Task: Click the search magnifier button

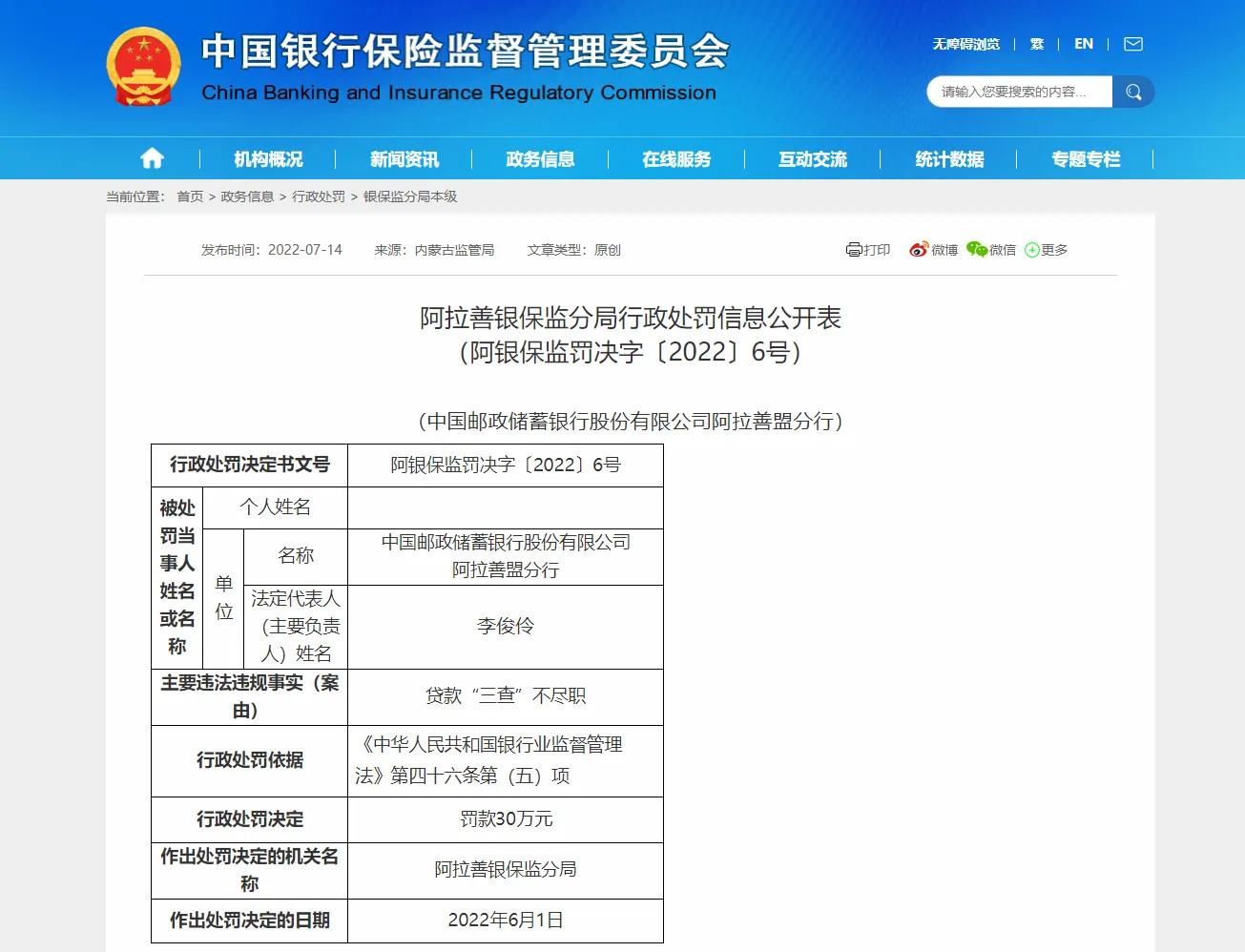Action: pyautogui.click(x=1133, y=92)
